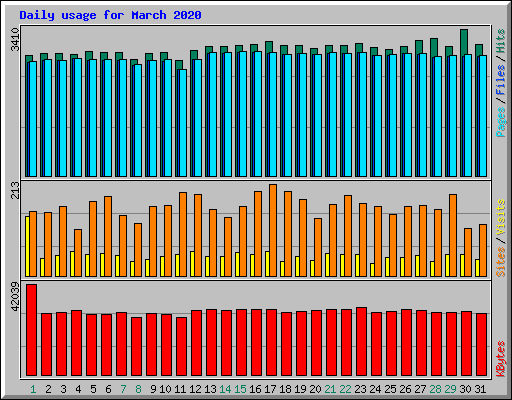
Task: Select day '30' on the x-axis
Action: (465, 389)
